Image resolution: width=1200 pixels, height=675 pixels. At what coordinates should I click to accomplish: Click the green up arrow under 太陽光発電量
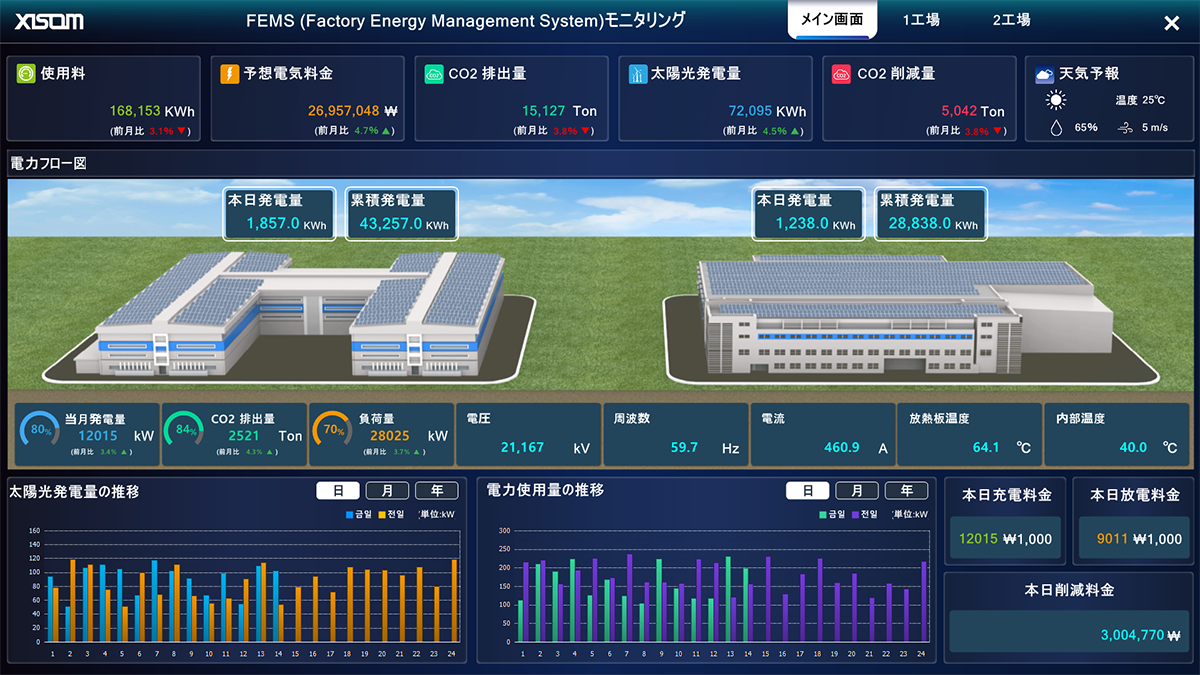click(x=797, y=131)
